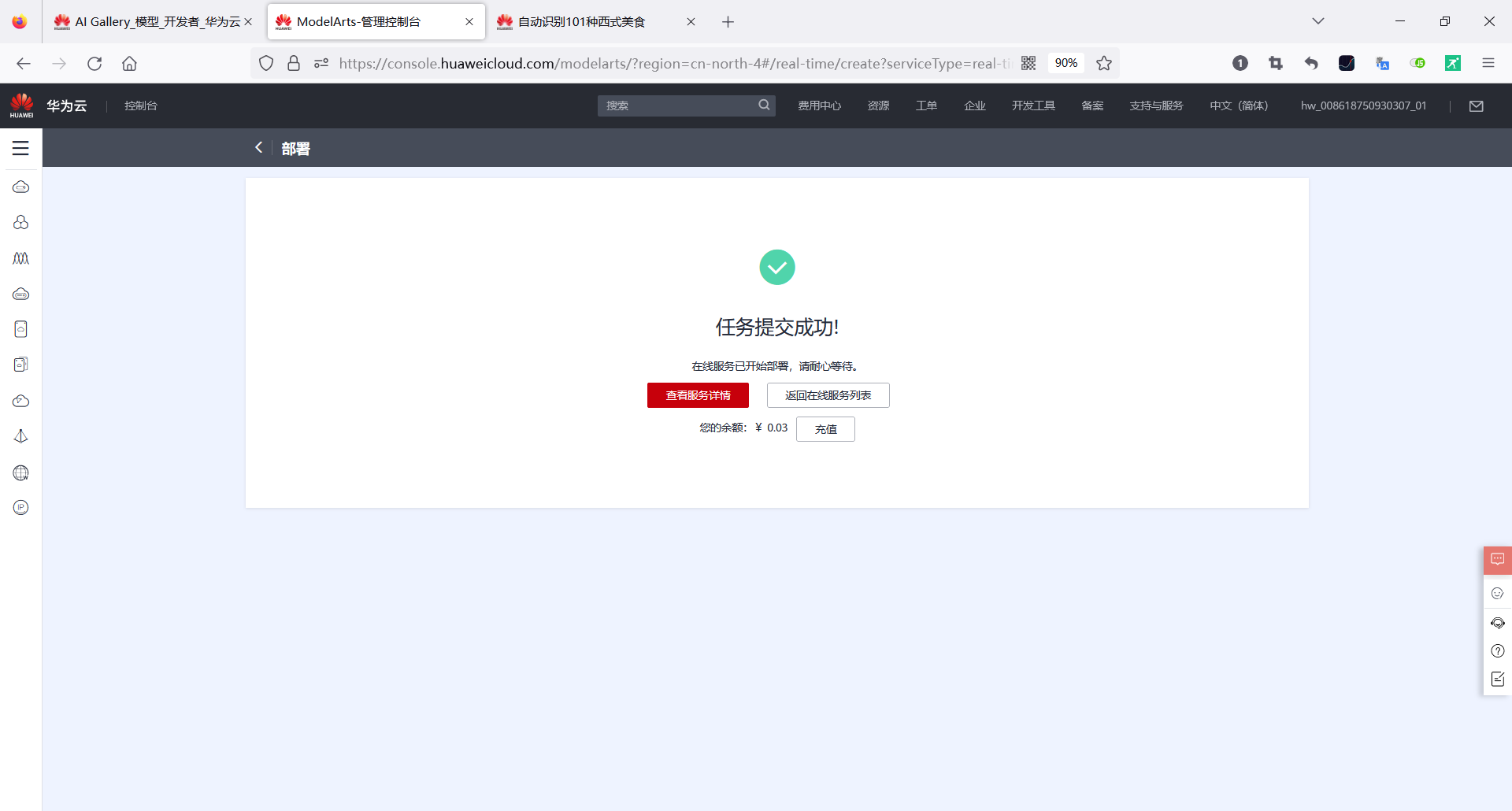This screenshot has width=1512, height=811.
Task: Open the Firefox application menu
Action: click(1488, 63)
